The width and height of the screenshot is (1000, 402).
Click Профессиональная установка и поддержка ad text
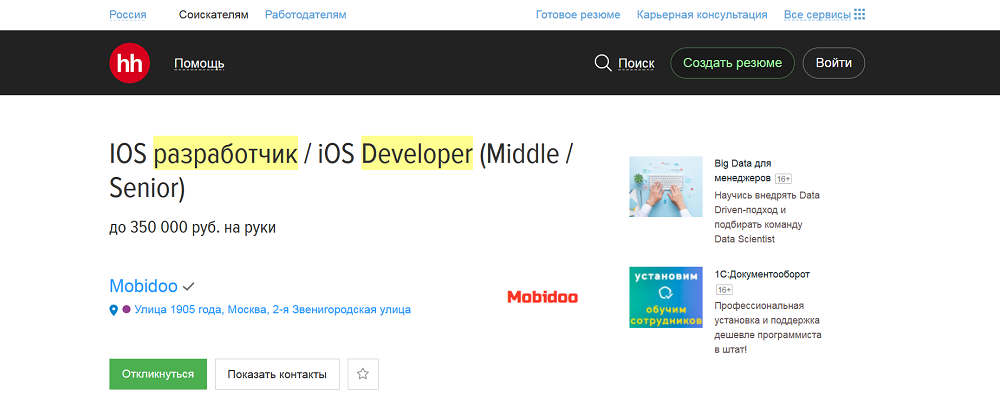point(768,327)
